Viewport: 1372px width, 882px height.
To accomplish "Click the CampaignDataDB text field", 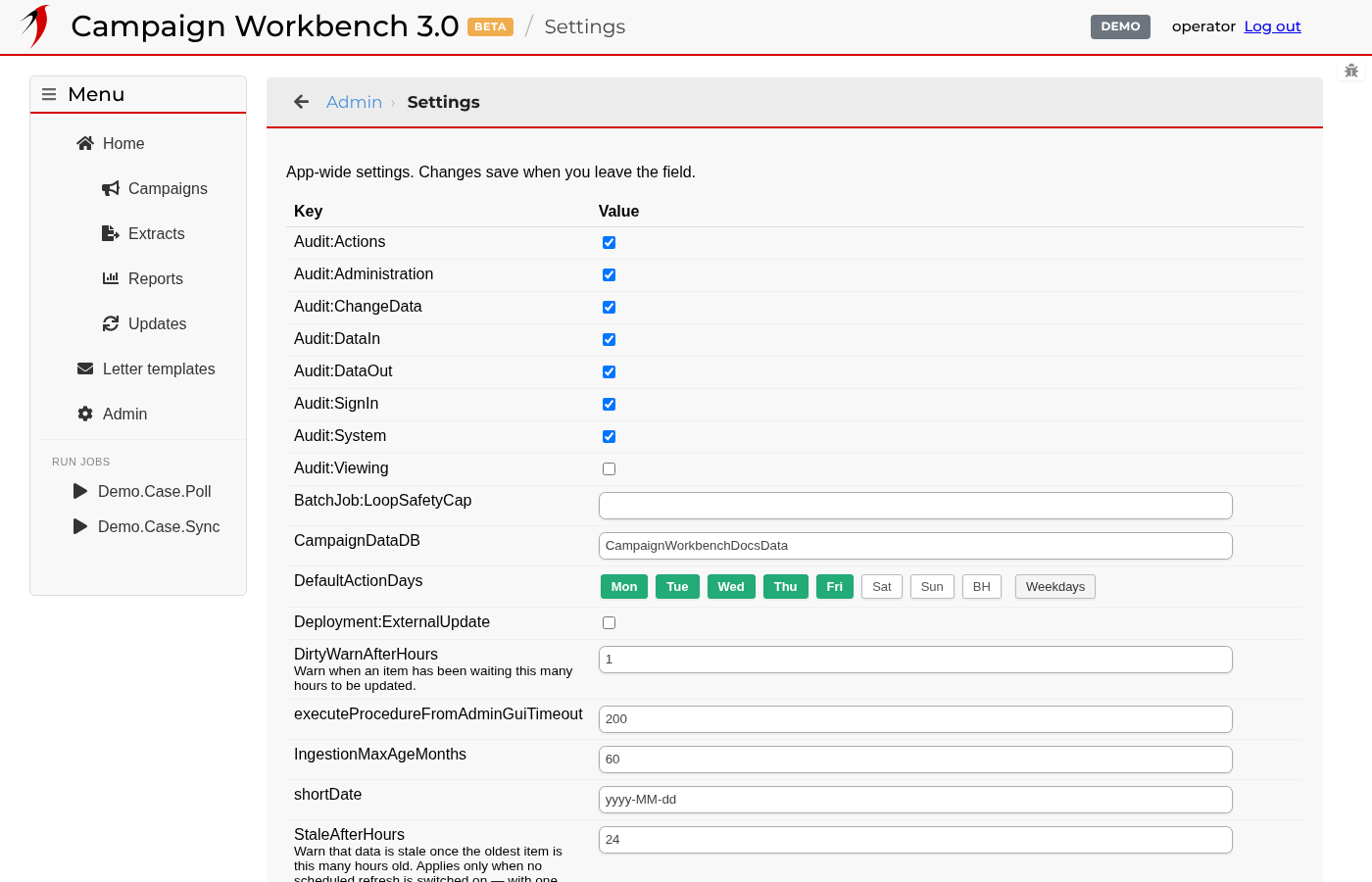I will pos(915,546).
